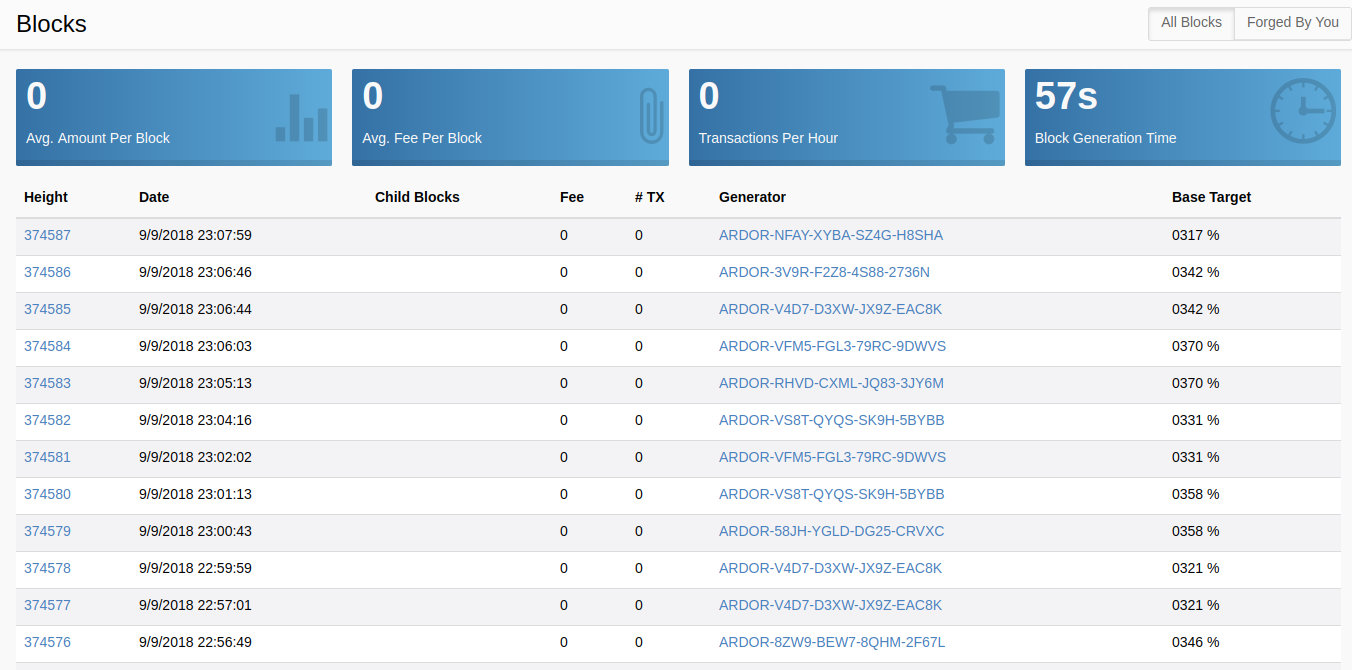The image size is (1352, 670).
Task: Click the shopping cart icon in Transactions card
Action: pos(964,114)
